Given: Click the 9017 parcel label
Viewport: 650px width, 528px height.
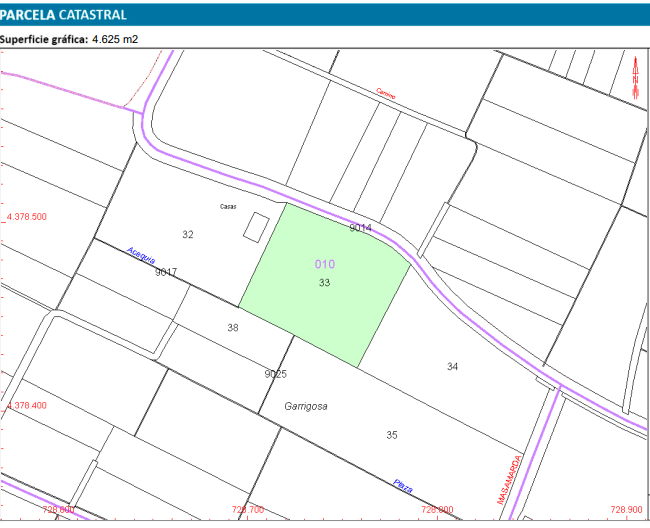Looking at the screenshot, I should point(166,272).
